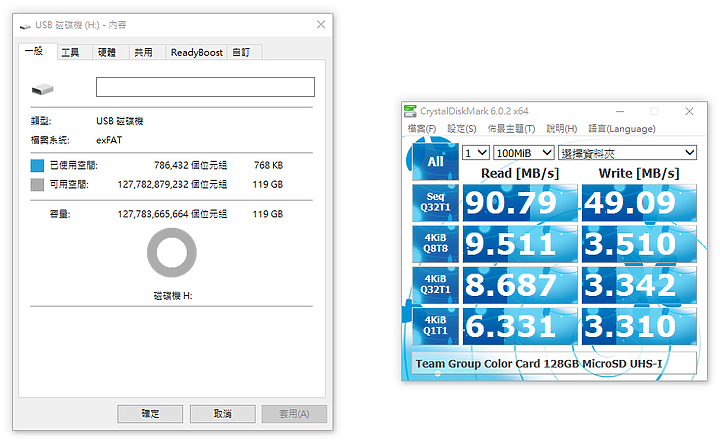This screenshot has height=443, width=720.
Task: Click the 6.331 read result
Action: pyautogui.click(x=520, y=326)
